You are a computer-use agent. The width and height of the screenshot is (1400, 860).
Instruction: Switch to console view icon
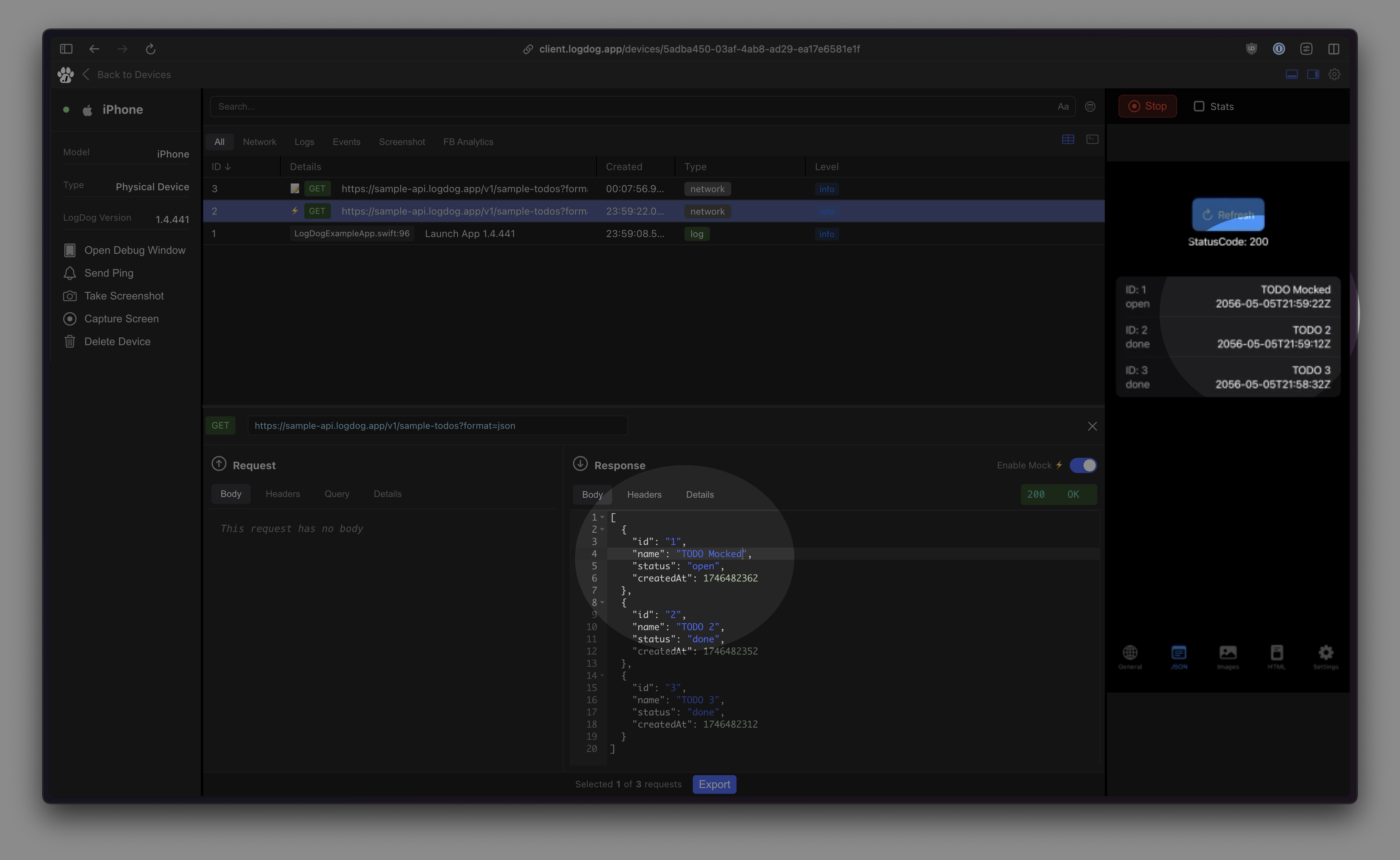(x=1092, y=139)
